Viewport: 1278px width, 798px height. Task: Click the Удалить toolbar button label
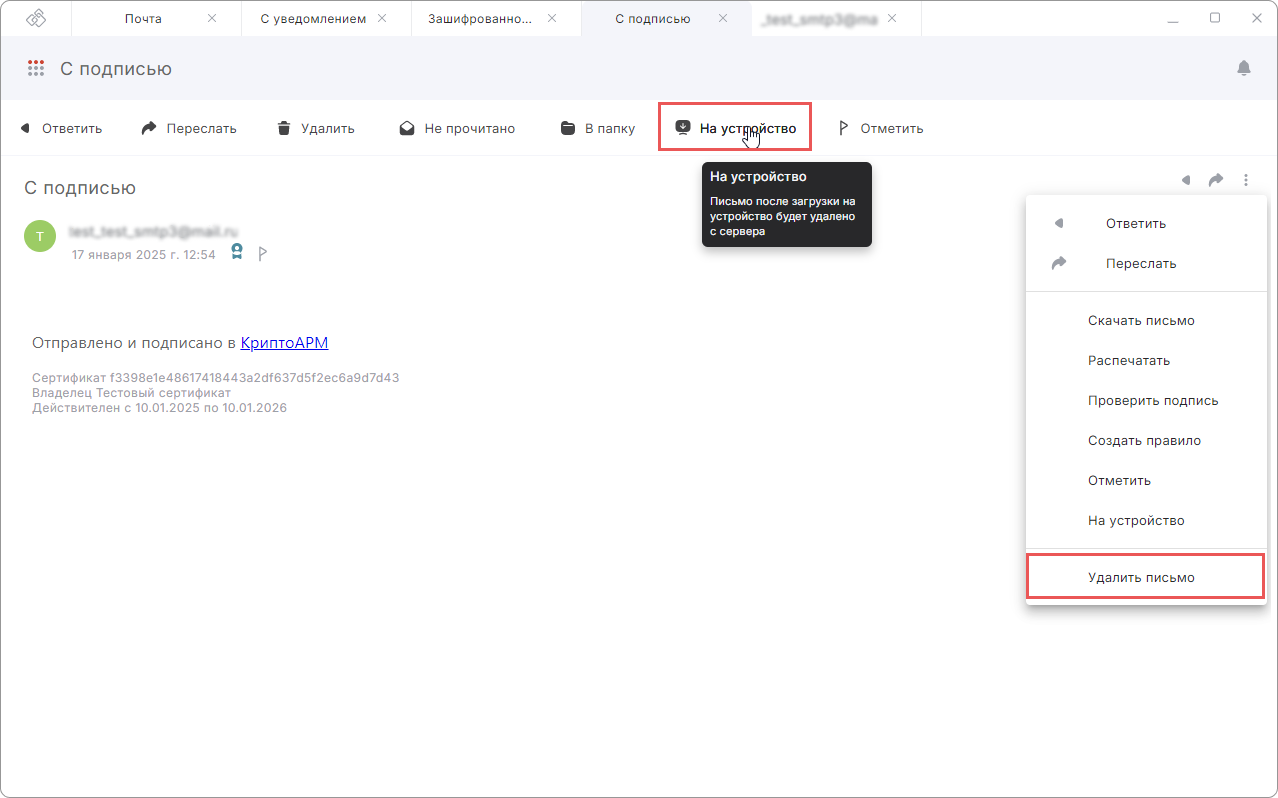[328, 128]
